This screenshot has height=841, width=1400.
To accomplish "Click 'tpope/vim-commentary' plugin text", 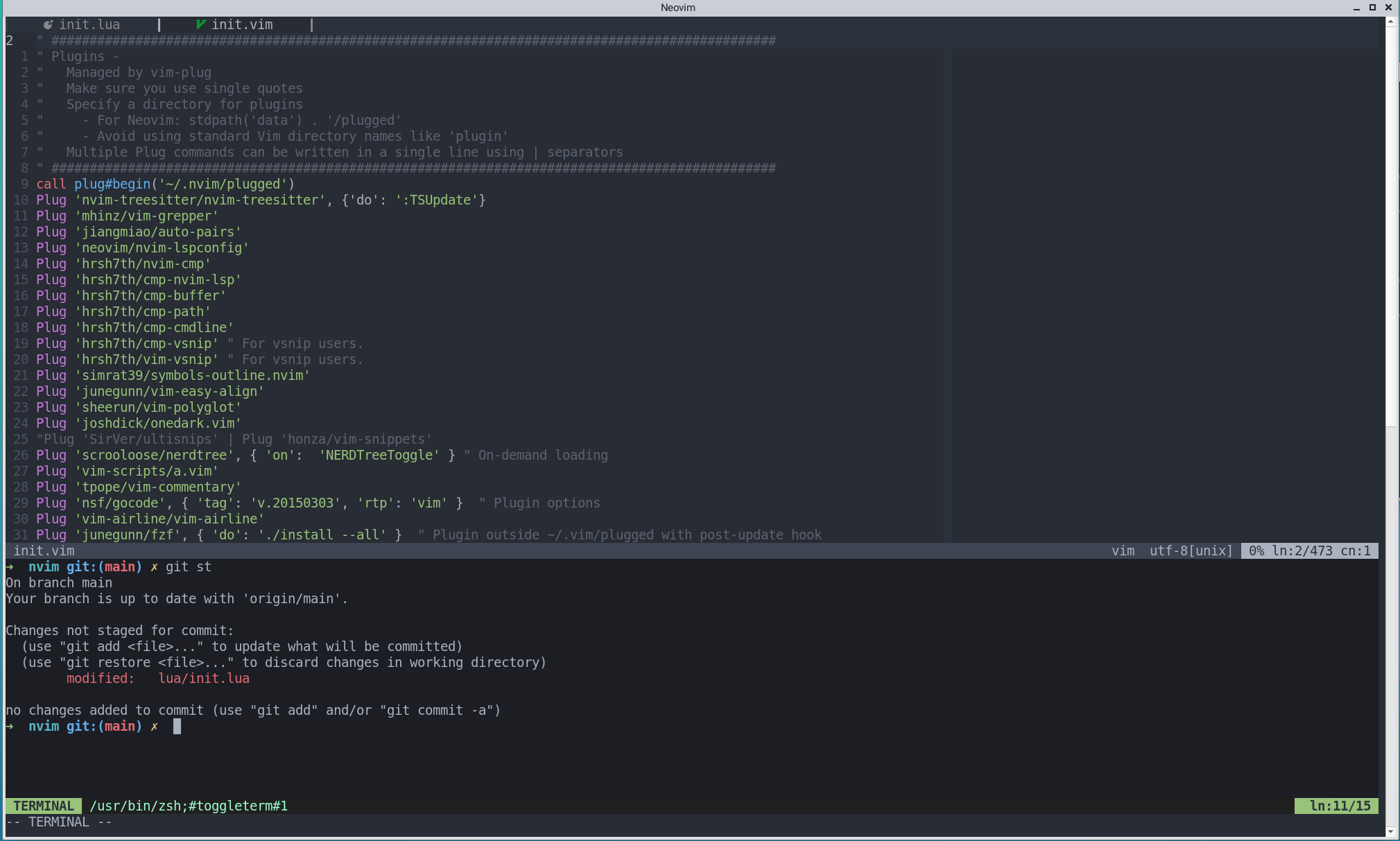I will point(158,487).
